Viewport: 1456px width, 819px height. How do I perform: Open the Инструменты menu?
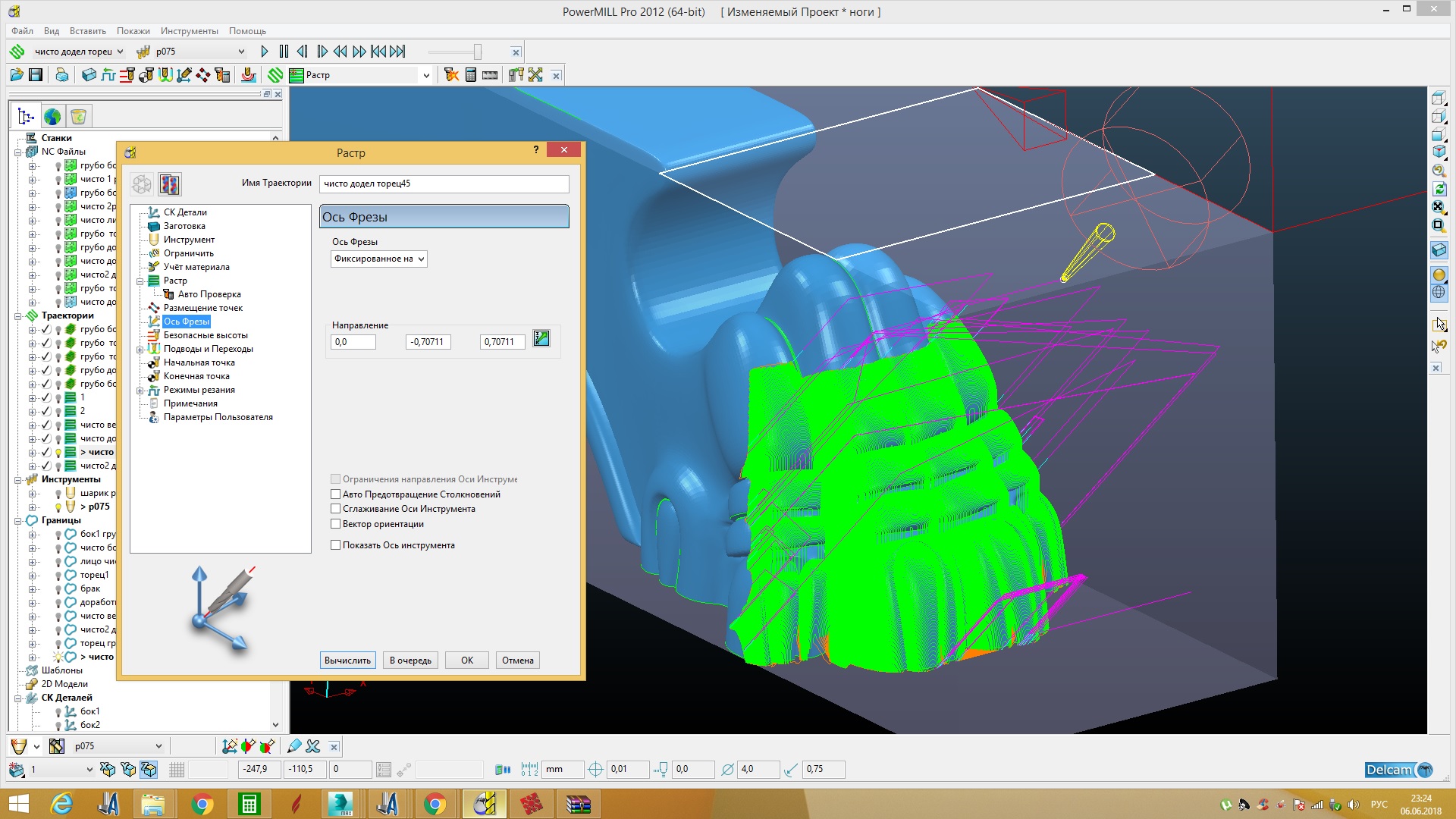(x=189, y=31)
